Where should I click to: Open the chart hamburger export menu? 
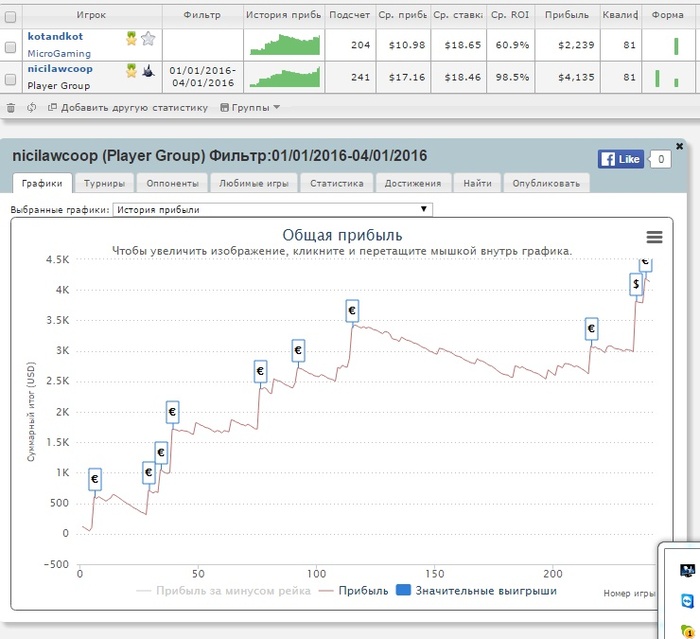point(654,237)
